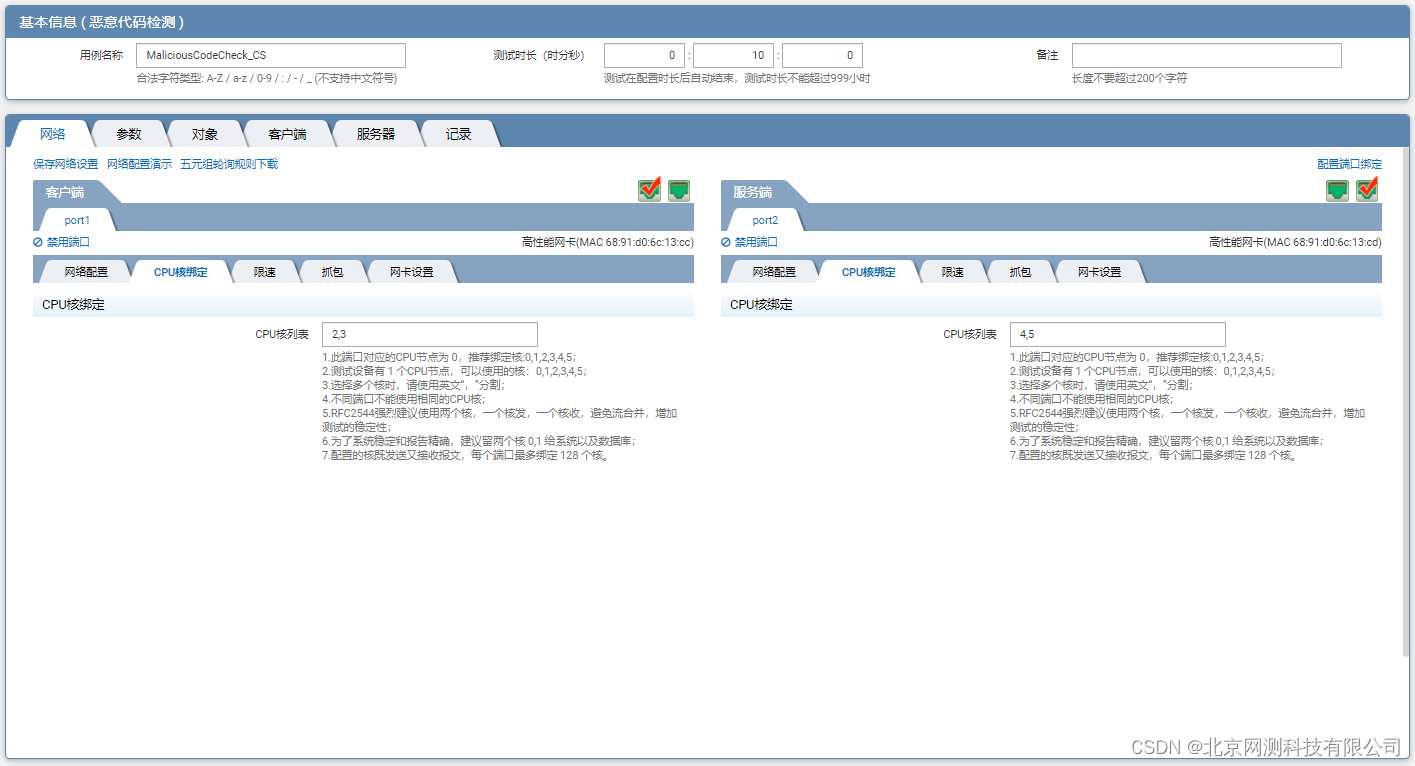Click the 配置端口绑定 link
Viewport: 1415px width, 766px height.
point(1350,164)
